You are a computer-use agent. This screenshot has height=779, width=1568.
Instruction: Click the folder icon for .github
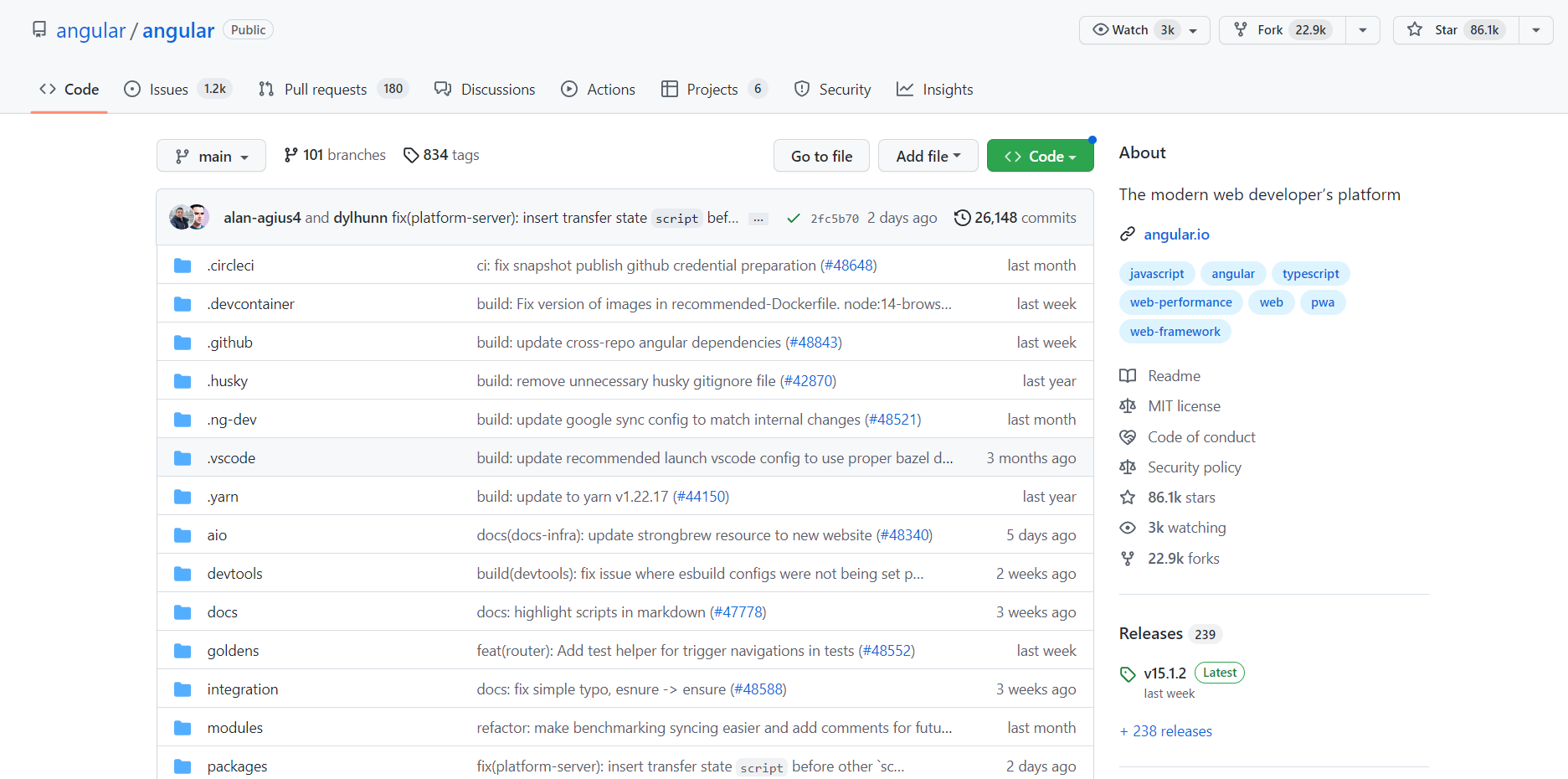(183, 343)
